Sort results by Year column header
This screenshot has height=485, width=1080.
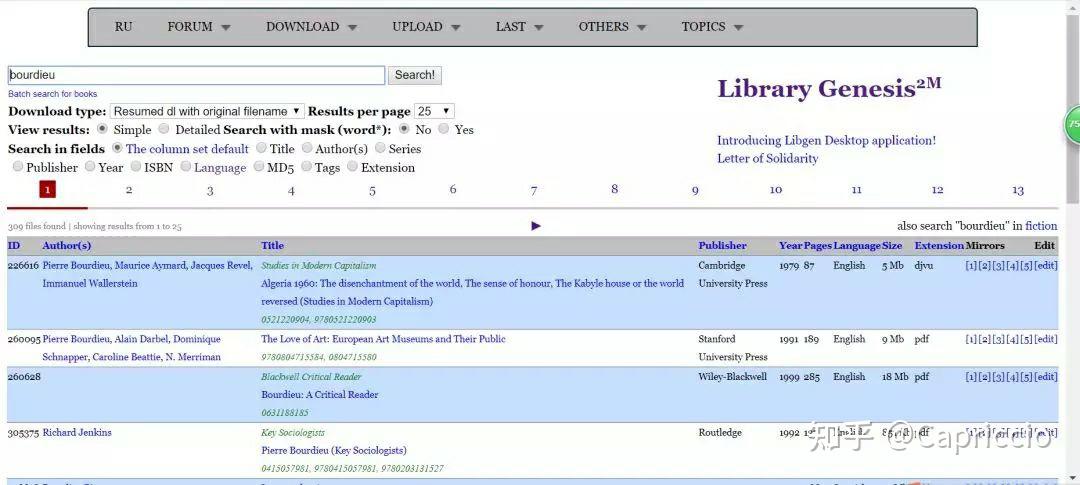pyautogui.click(x=790, y=246)
